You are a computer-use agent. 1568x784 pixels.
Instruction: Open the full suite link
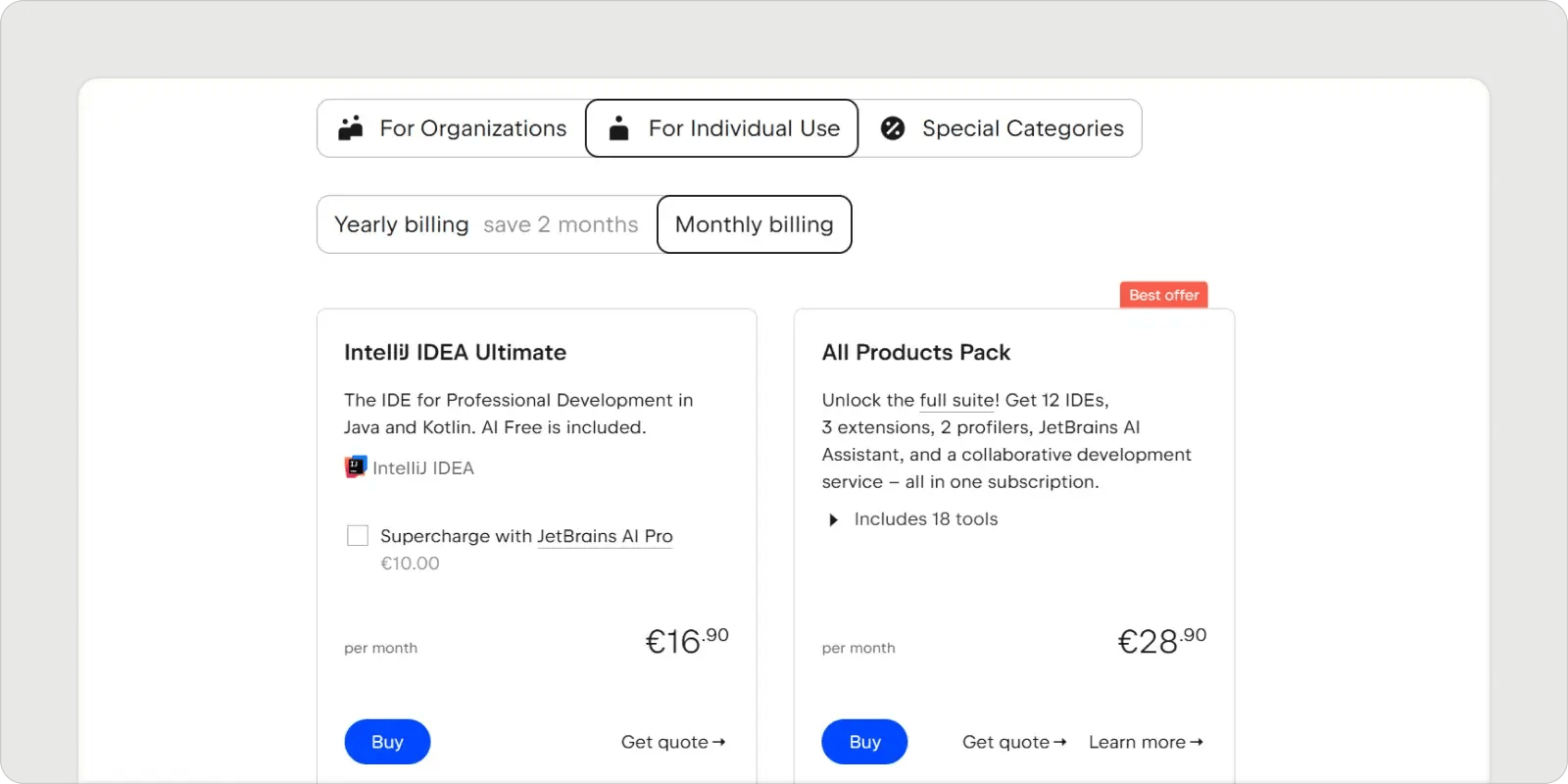point(959,400)
